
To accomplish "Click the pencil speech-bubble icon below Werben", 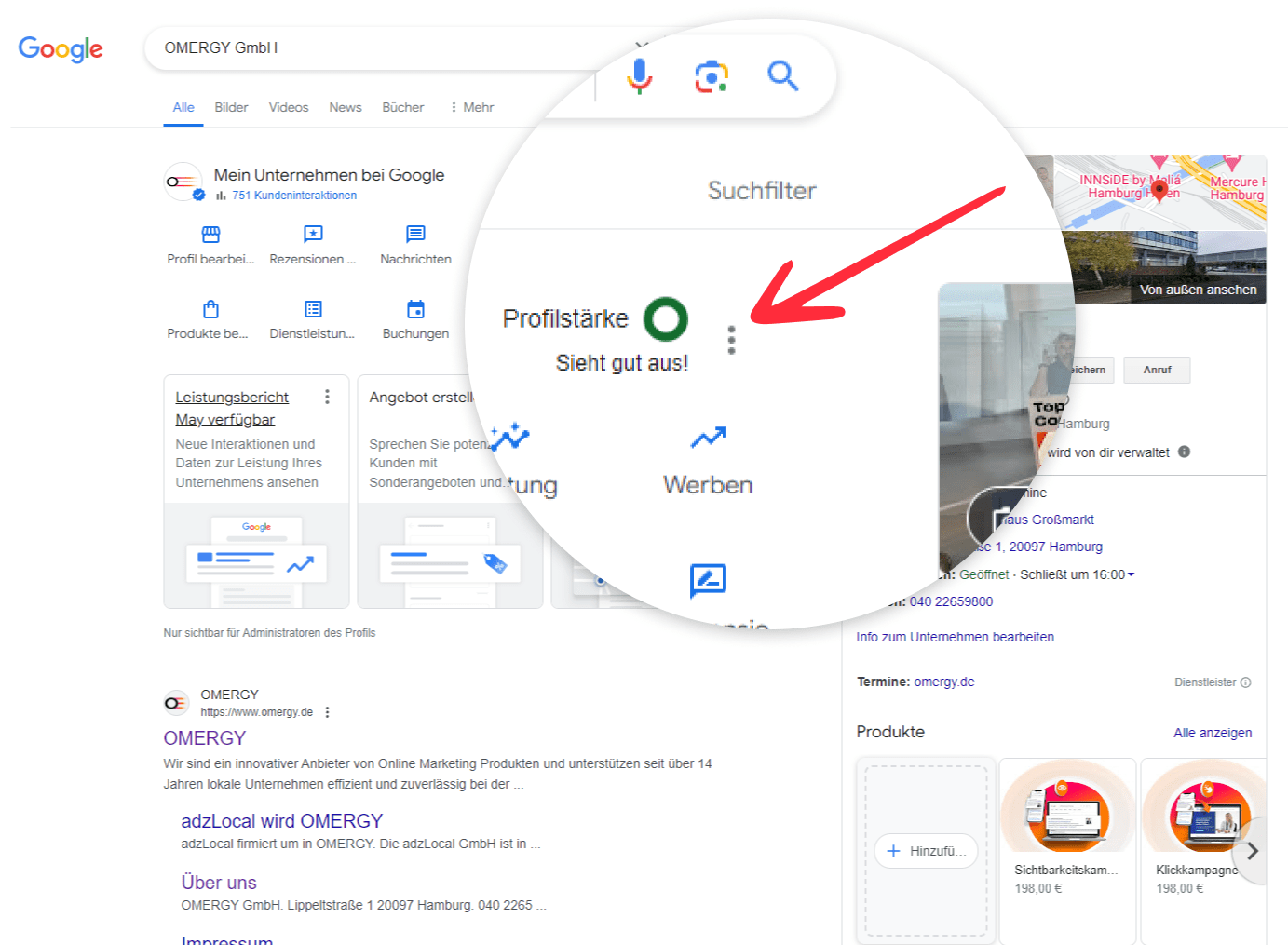I will click(x=708, y=581).
